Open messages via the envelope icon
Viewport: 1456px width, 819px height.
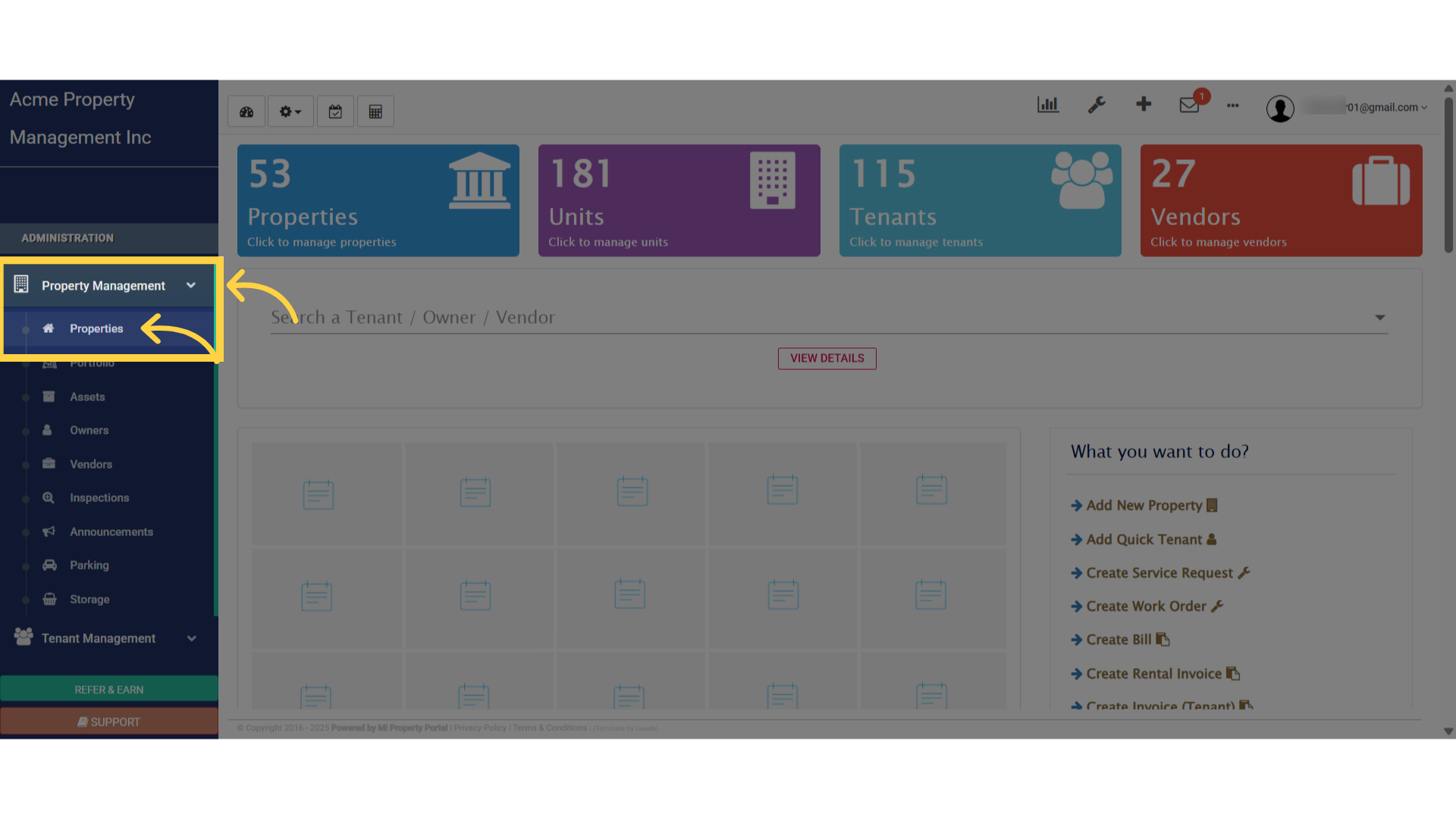(x=1188, y=106)
